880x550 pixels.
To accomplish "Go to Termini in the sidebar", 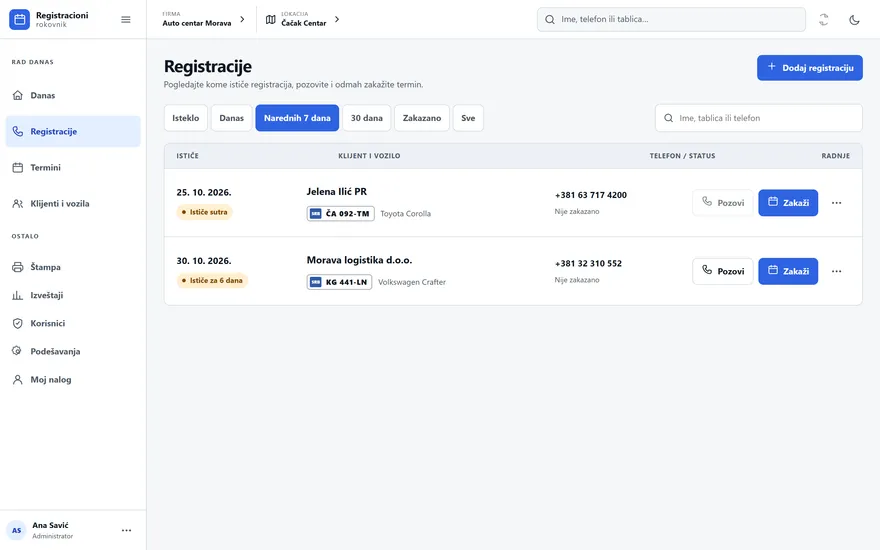I will tap(73, 167).
